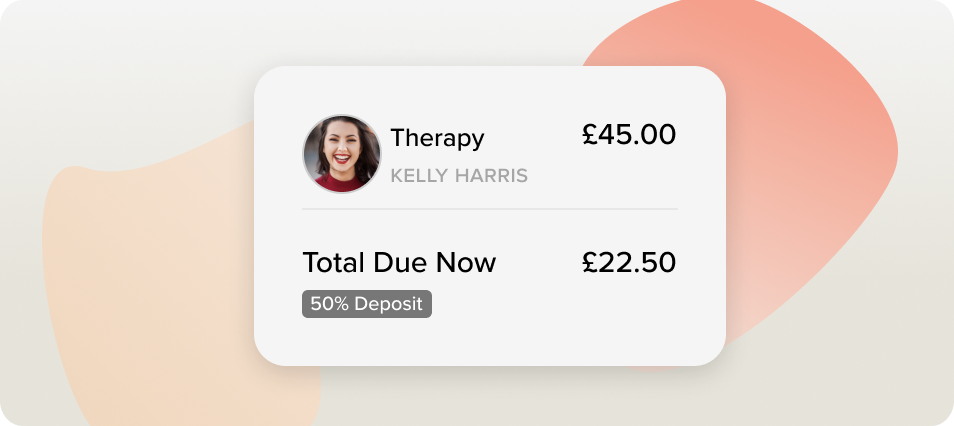This screenshot has height=426, width=954.
Task: Click the word Total in the summary row
Action: pyautogui.click(x=334, y=262)
